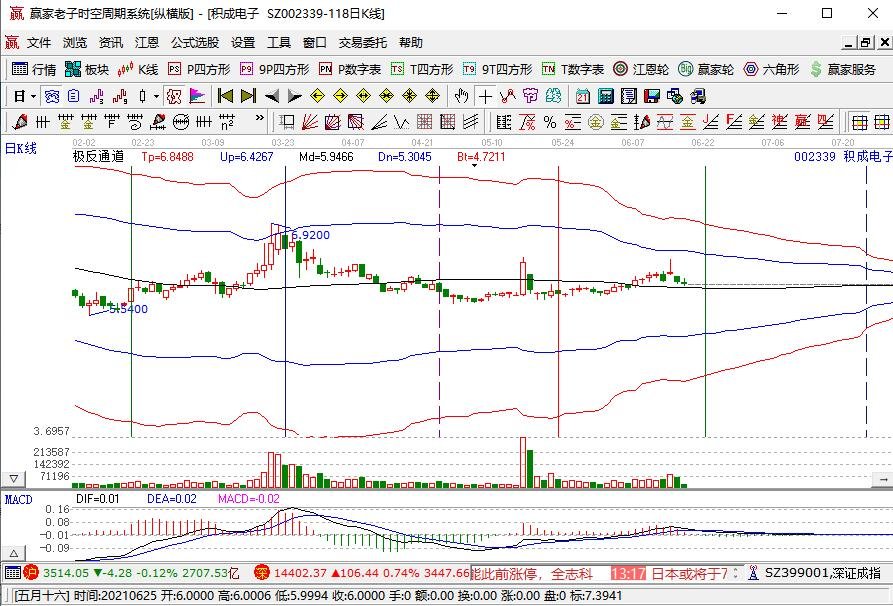
Task: Step forward with black right arrow
Action: tap(294, 96)
